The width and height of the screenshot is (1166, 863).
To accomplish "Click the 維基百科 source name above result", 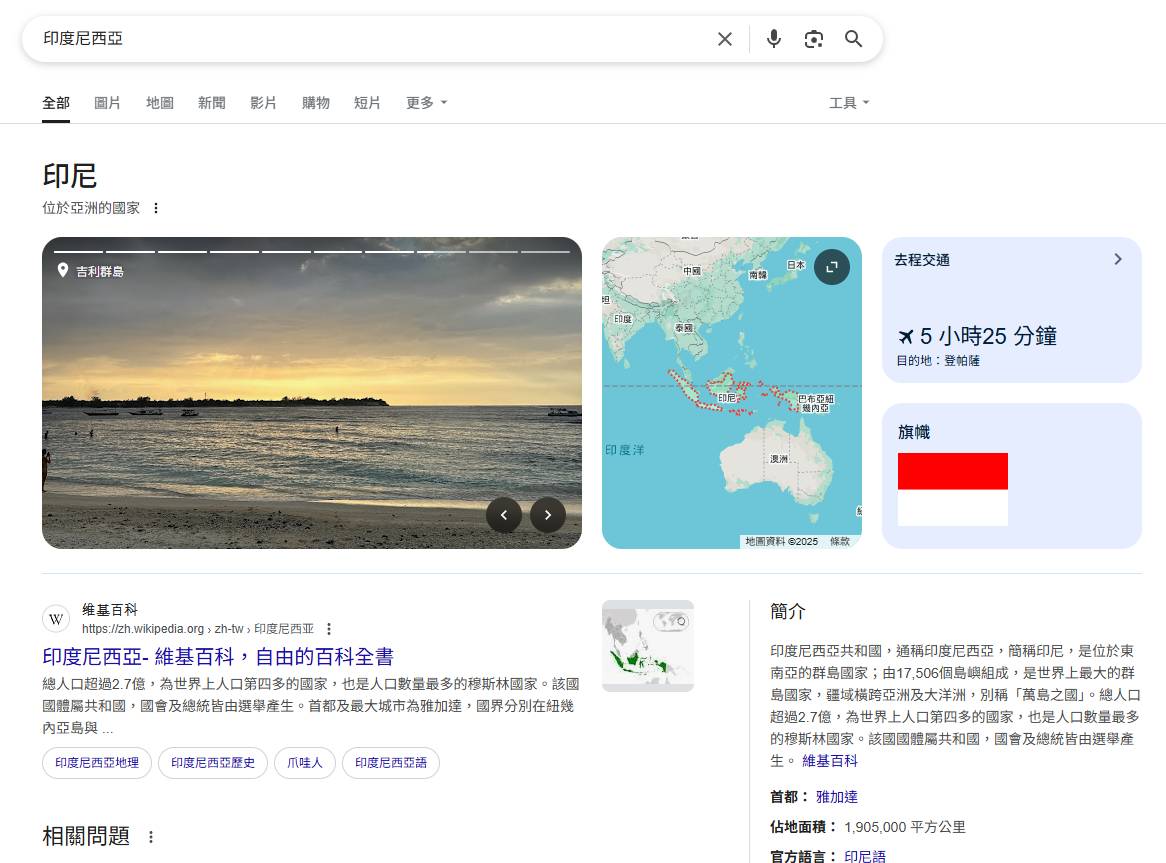I will pos(110,610).
